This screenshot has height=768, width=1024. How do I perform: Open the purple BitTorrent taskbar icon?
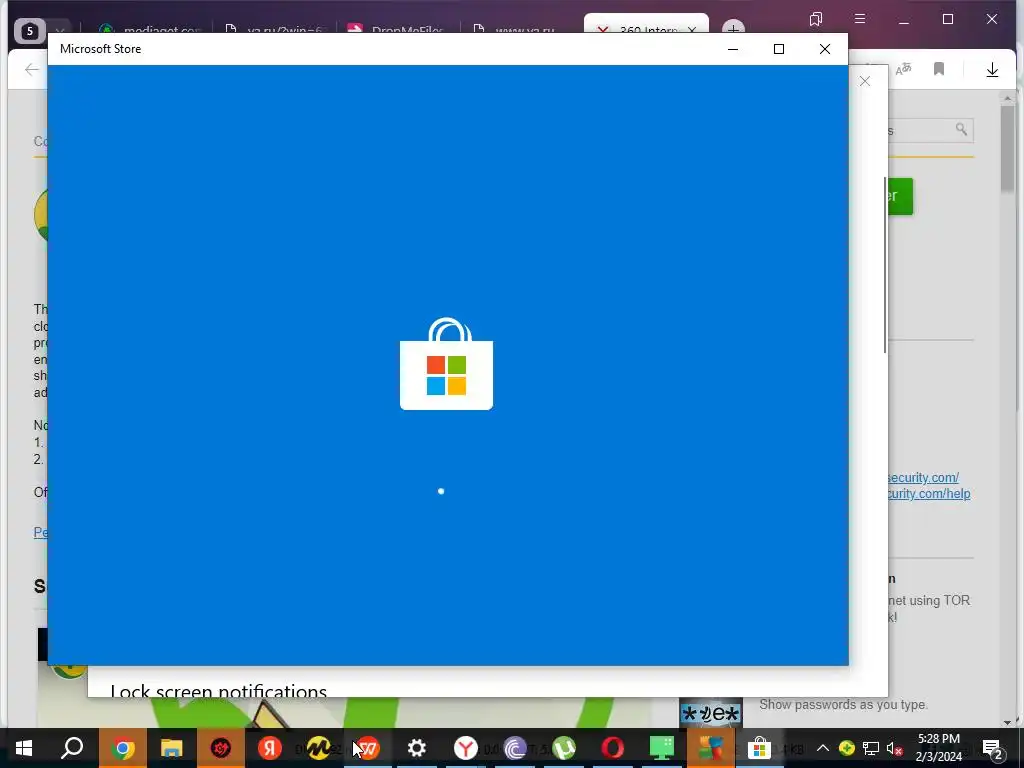(x=515, y=748)
